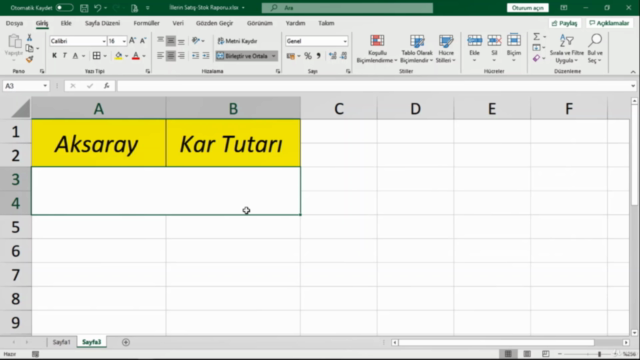The width and height of the screenshot is (640, 360).
Task: Toggle align left horizontal alignment
Action: click(160, 56)
